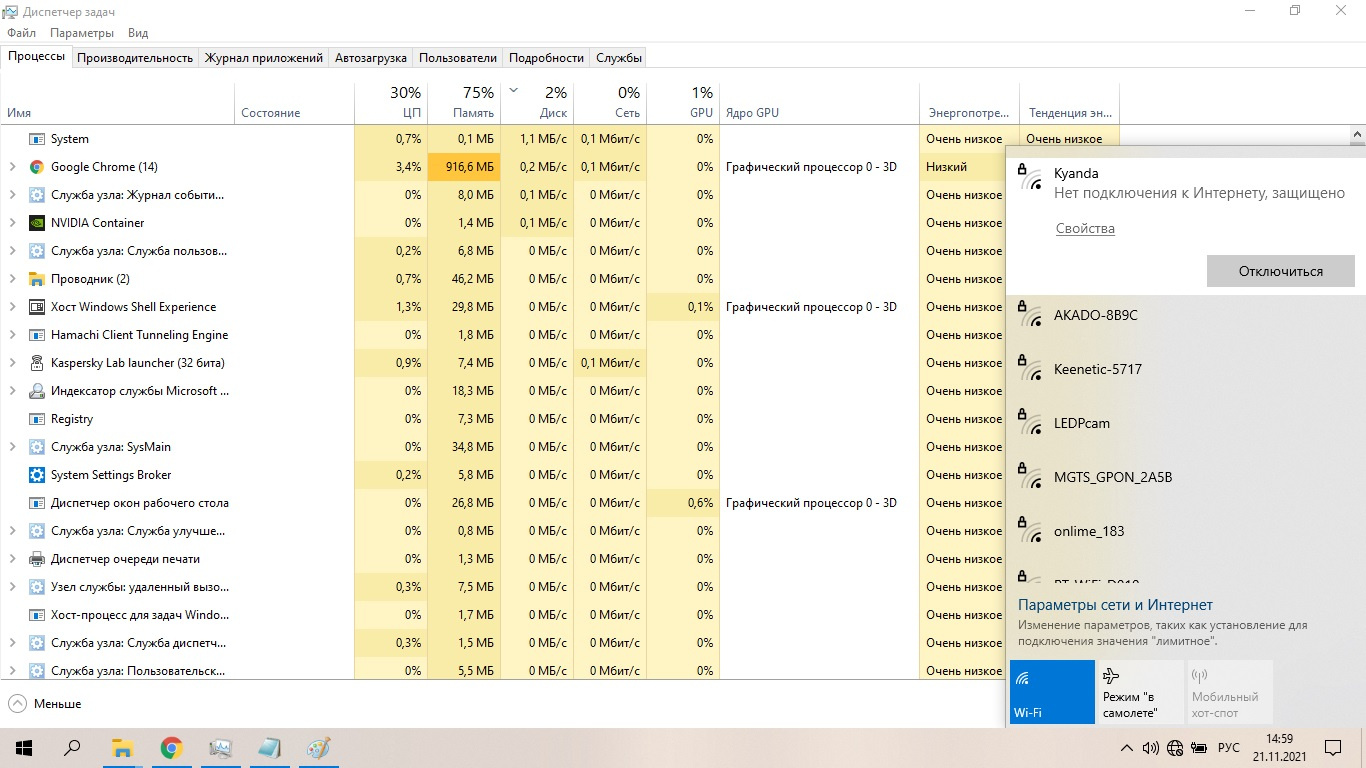This screenshot has width=1366, height=768.
Task: Select the Registry process row name
Action: pos(72,419)
